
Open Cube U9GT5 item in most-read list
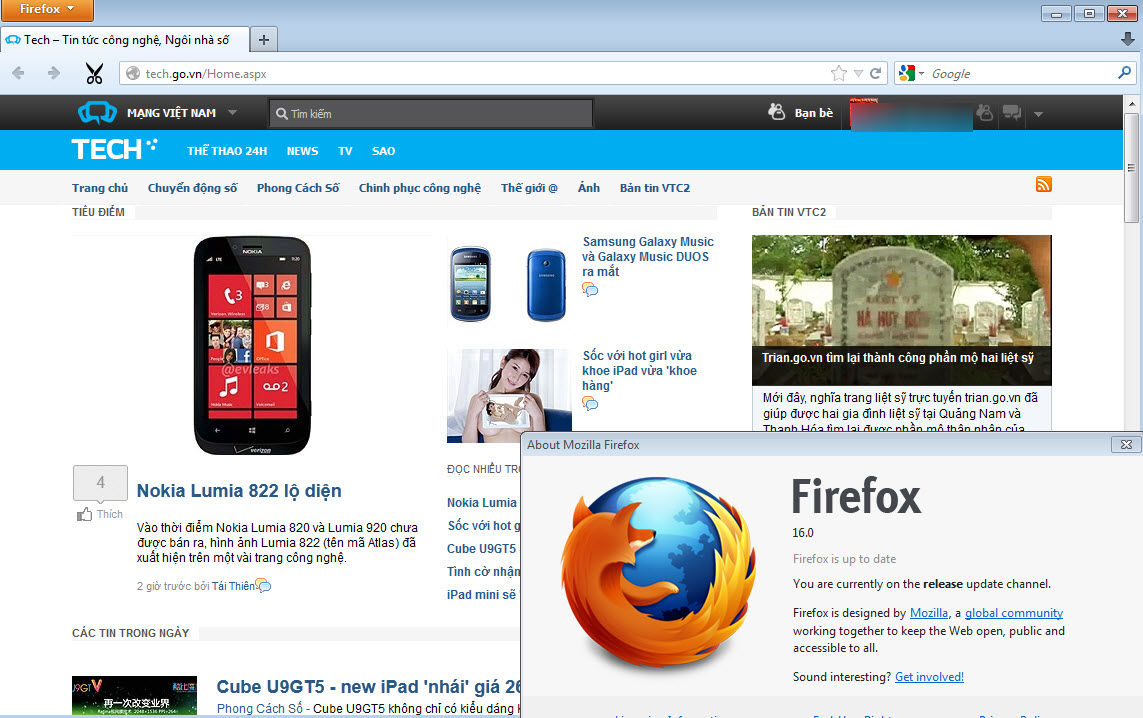coord(481,549)
